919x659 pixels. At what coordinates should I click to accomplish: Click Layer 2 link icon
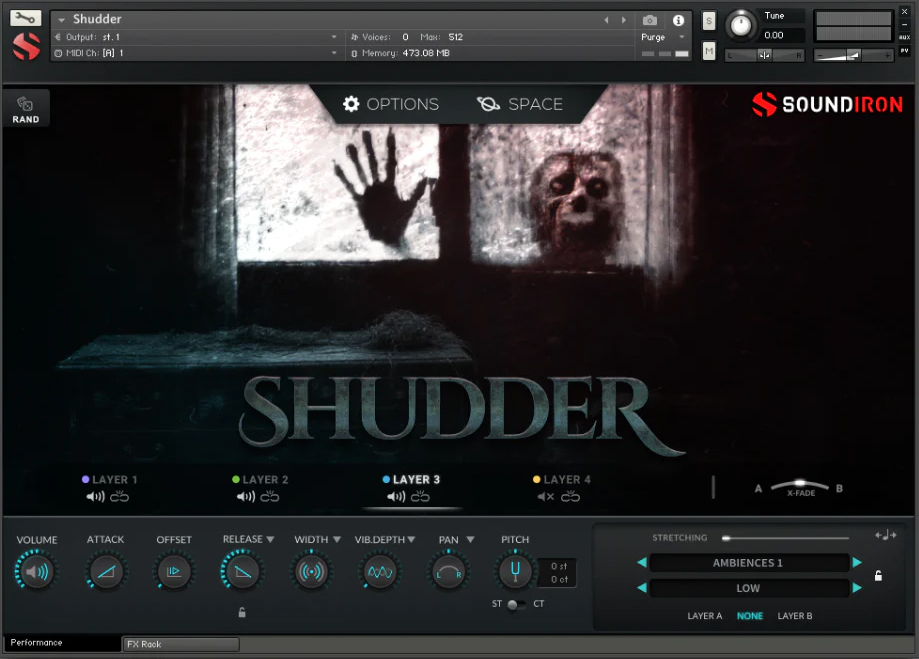click(x=270, y=497)
